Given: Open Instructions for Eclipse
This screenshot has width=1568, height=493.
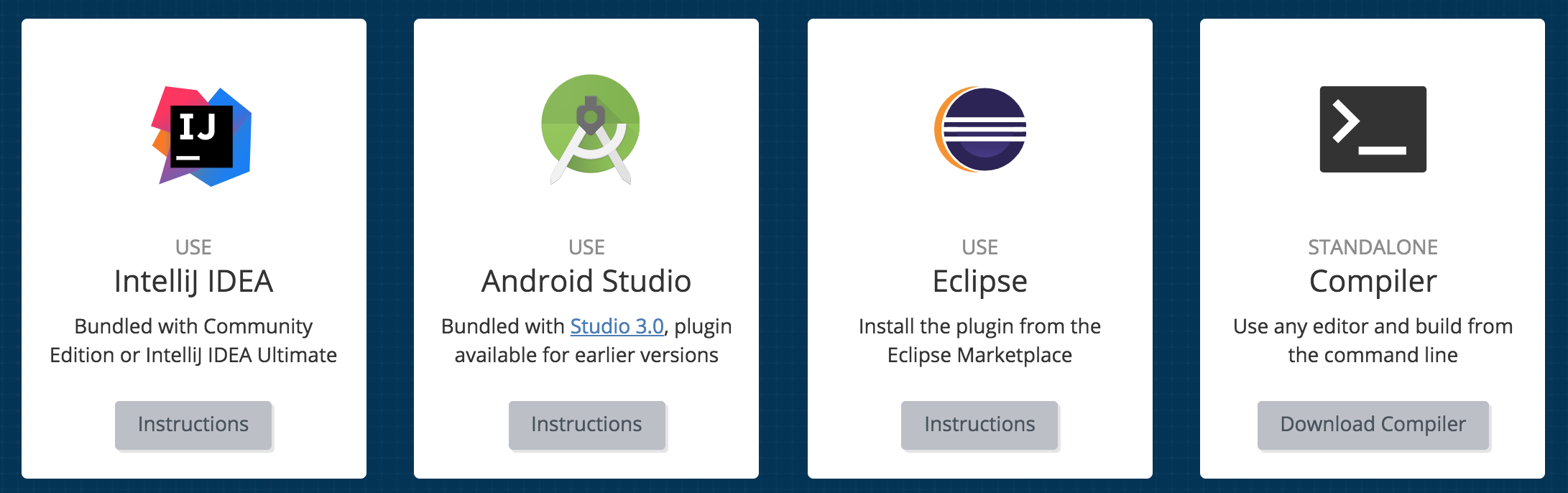Looking at the screenshot, I should (x=979, y=425).
